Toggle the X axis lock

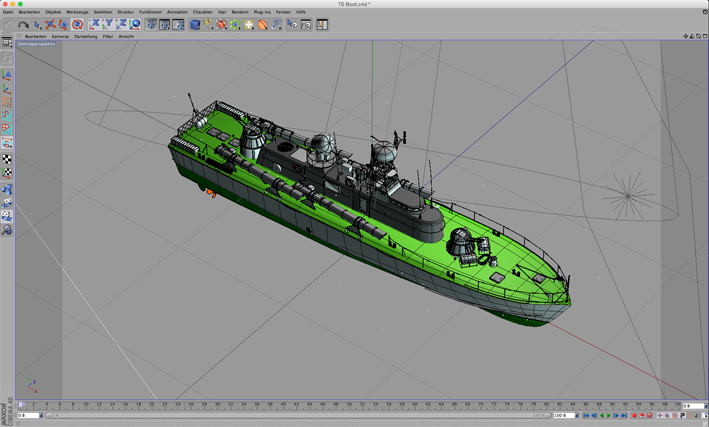[x=95, y=24]
